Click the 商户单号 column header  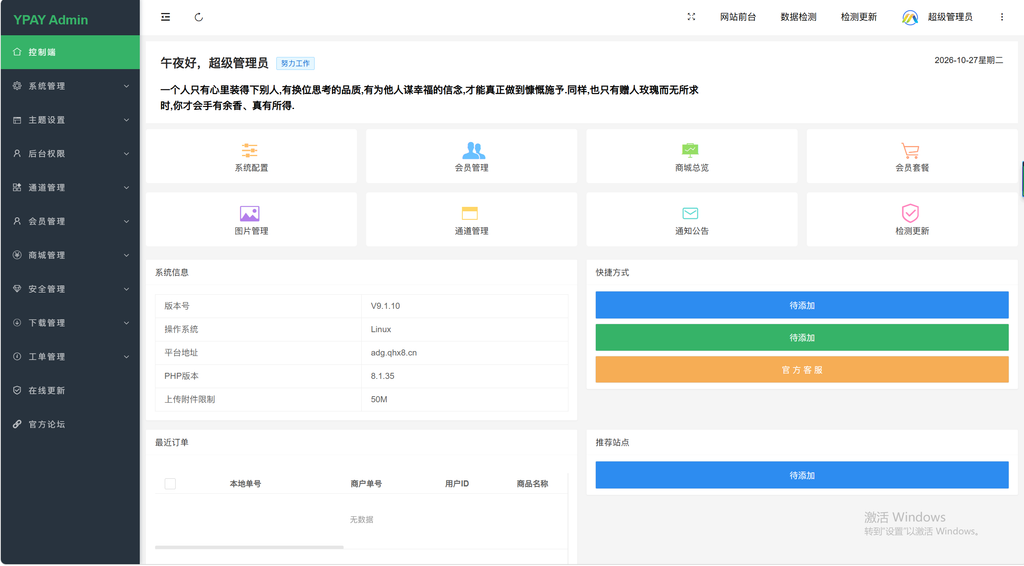point(366,484)
